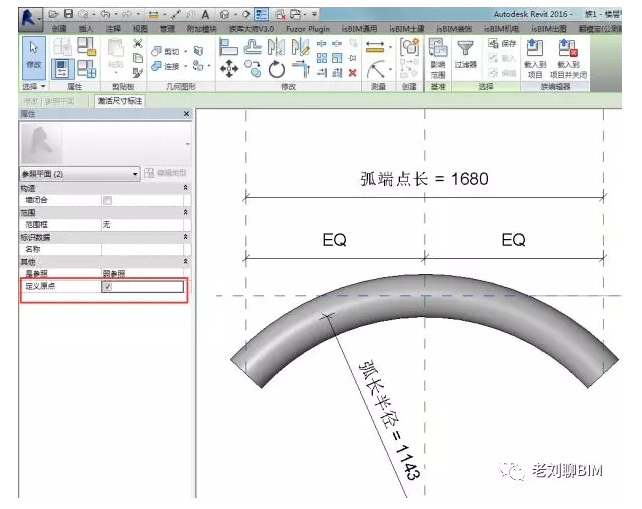
Task: Click the default 3D view icon
Action: pos(224,15)
